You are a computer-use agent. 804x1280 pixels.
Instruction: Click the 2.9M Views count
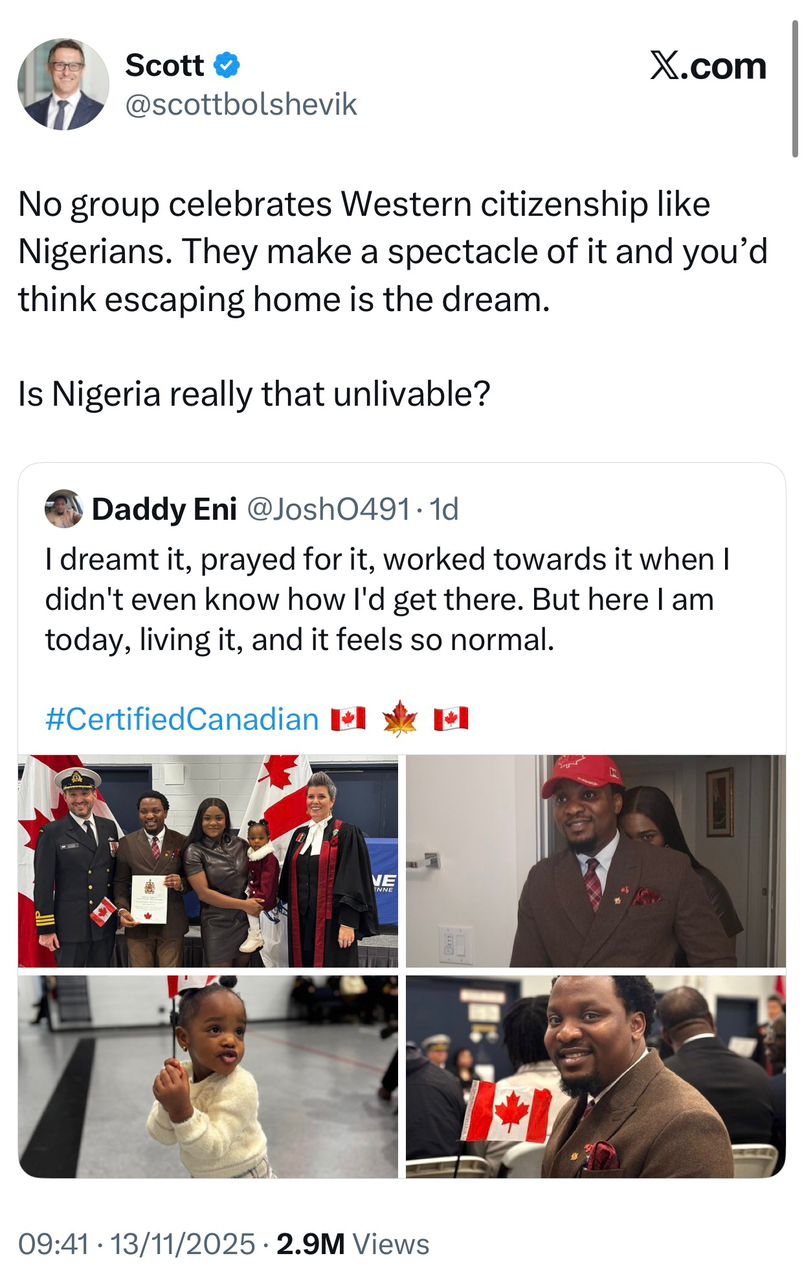(353, 1244)
